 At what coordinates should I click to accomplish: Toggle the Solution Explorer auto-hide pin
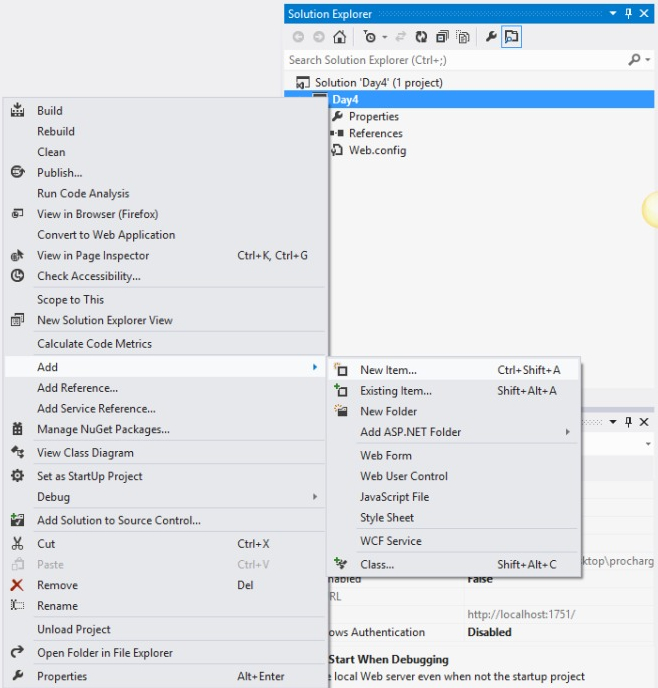(x=628, y=14)
